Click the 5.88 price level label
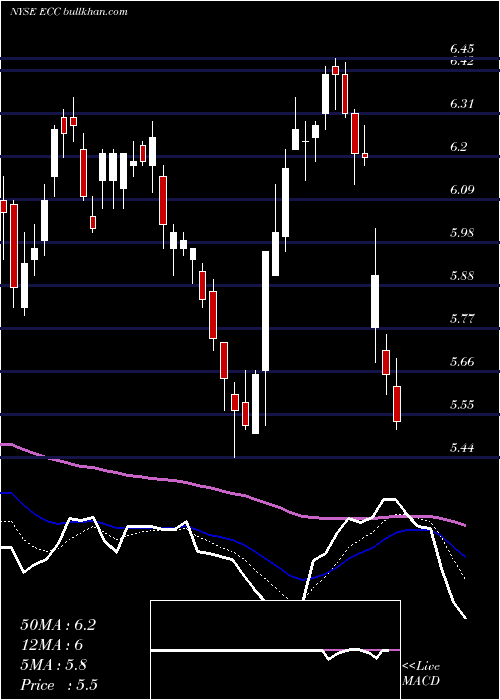 coord(462,275)
